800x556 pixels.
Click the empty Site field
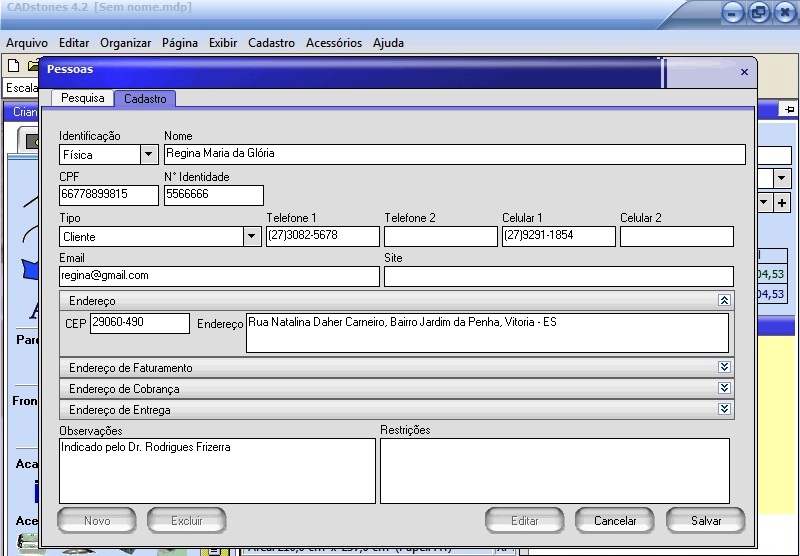pos(559,276)
